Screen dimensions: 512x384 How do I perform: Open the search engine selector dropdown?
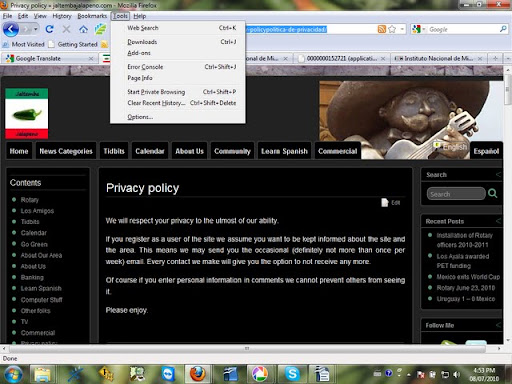(424, 29)
